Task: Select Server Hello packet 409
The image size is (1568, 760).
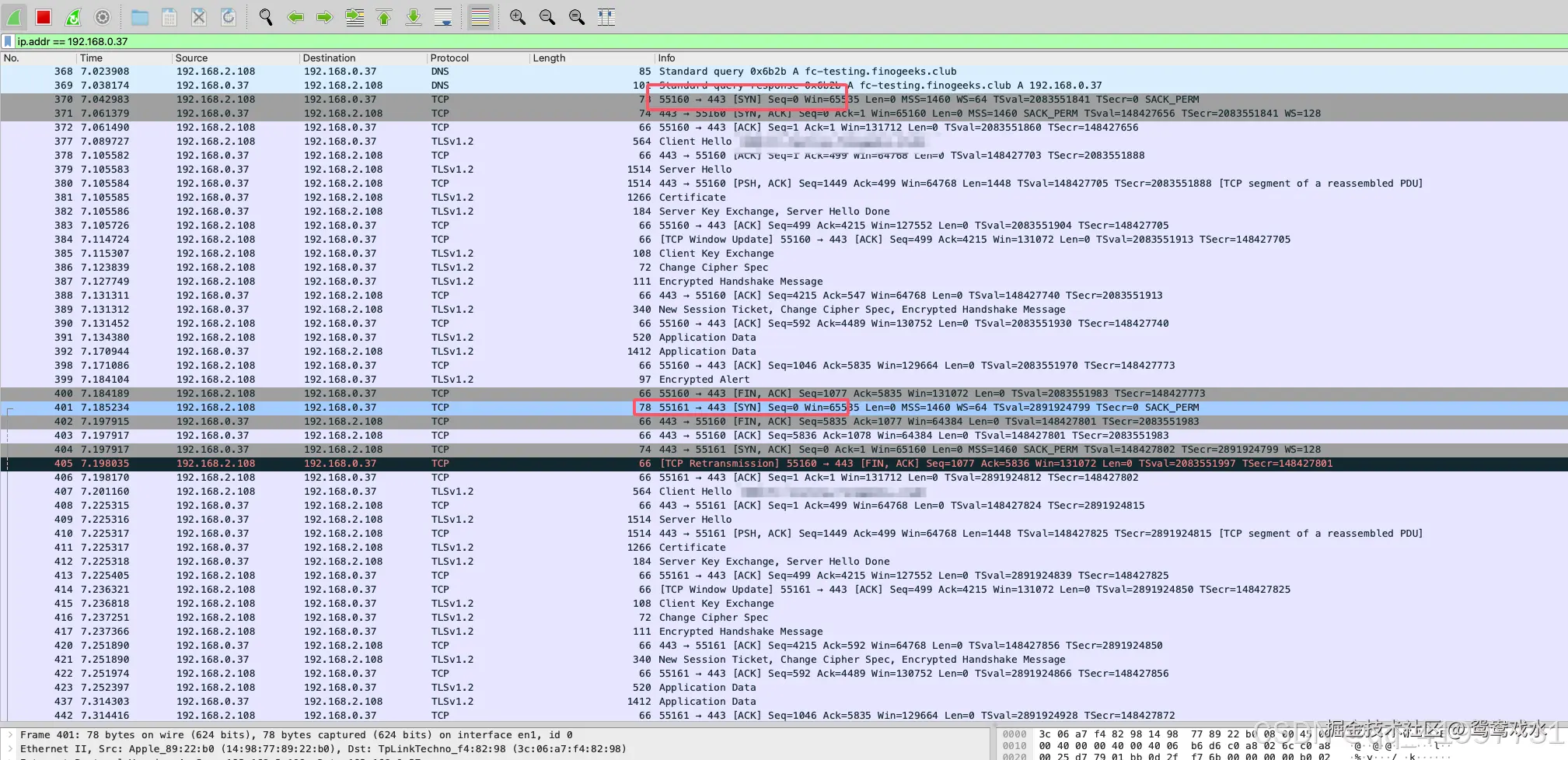Action: [784, 520]
